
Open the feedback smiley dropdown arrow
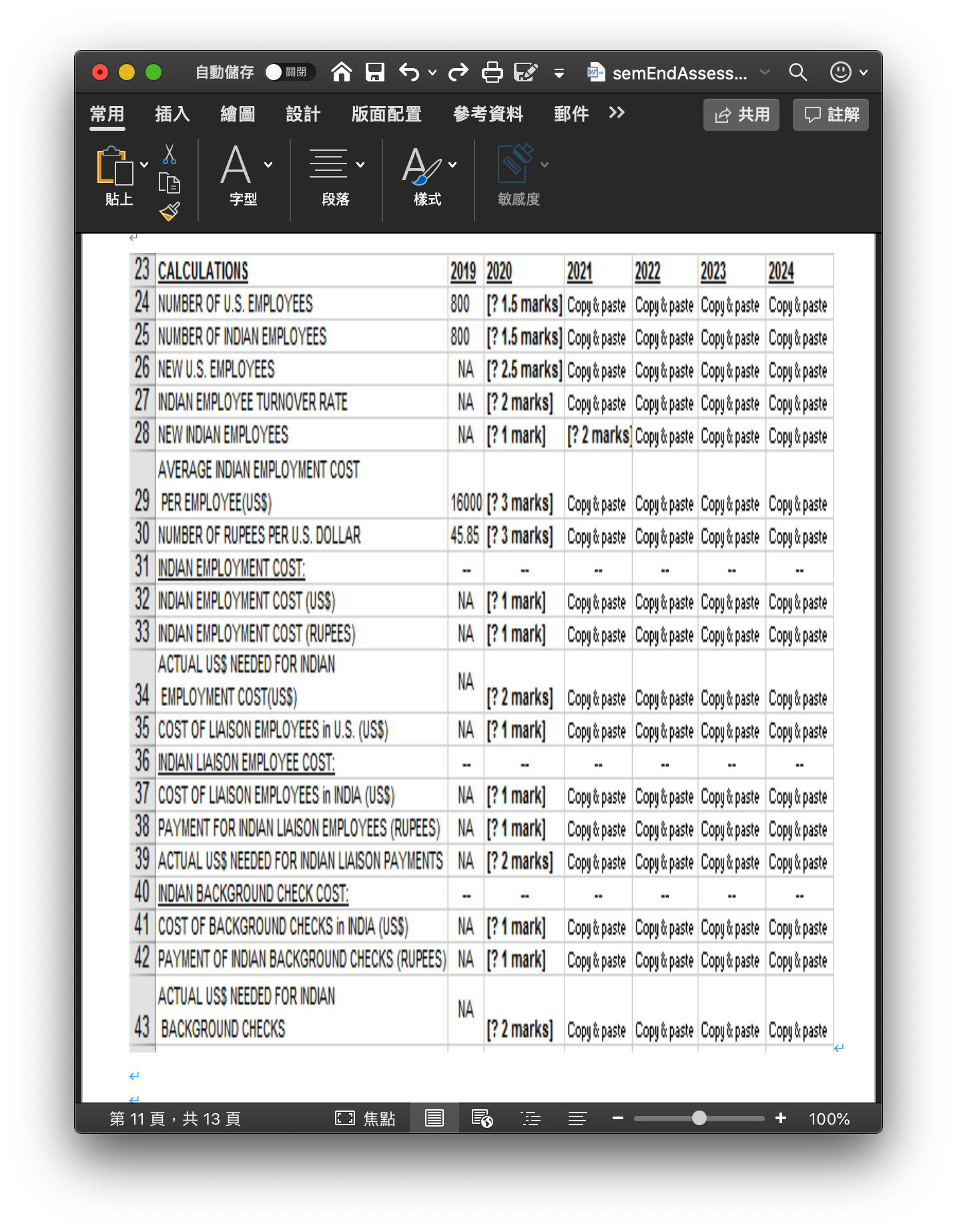coord(864,73)
